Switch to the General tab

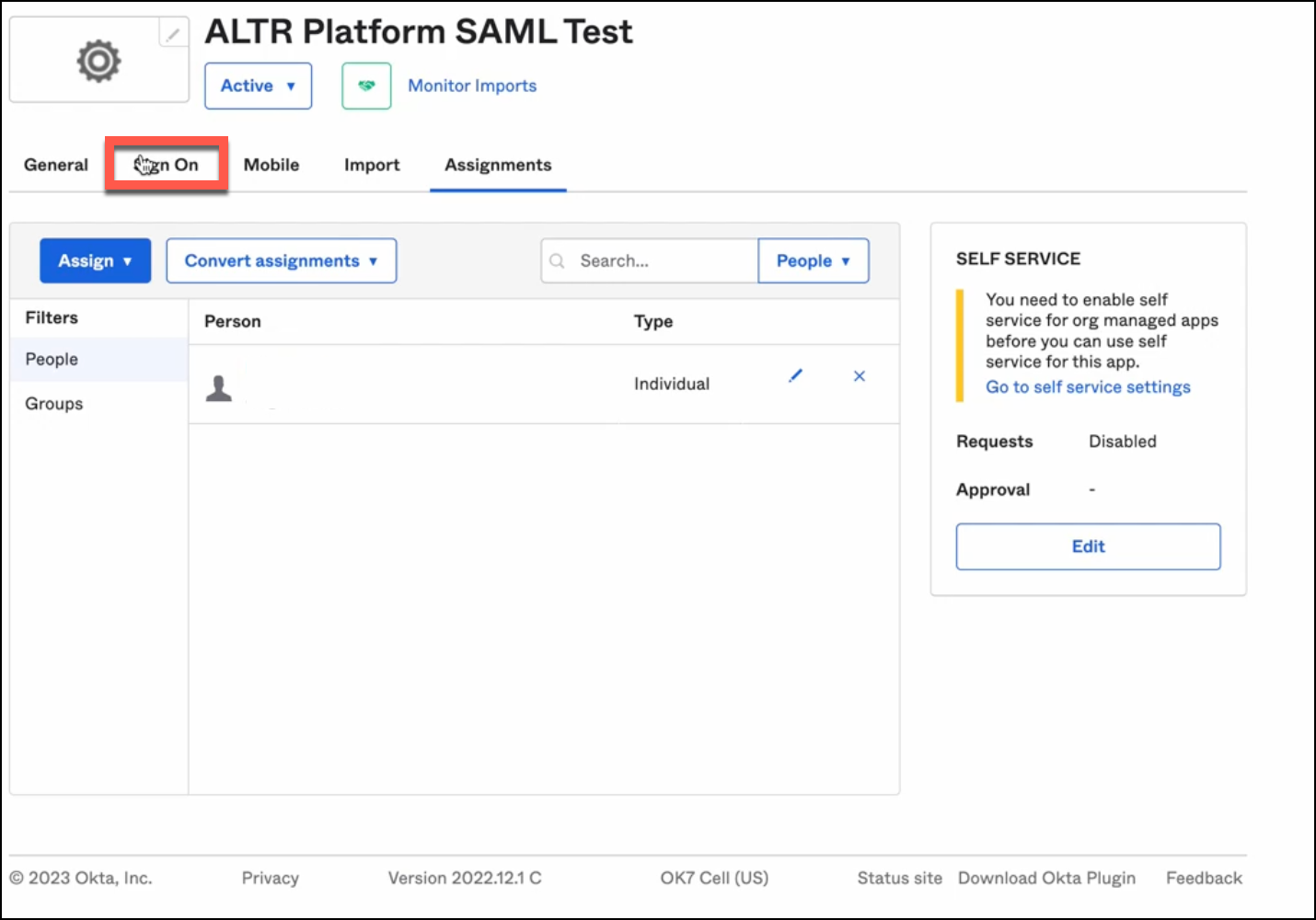coord(56,165)
